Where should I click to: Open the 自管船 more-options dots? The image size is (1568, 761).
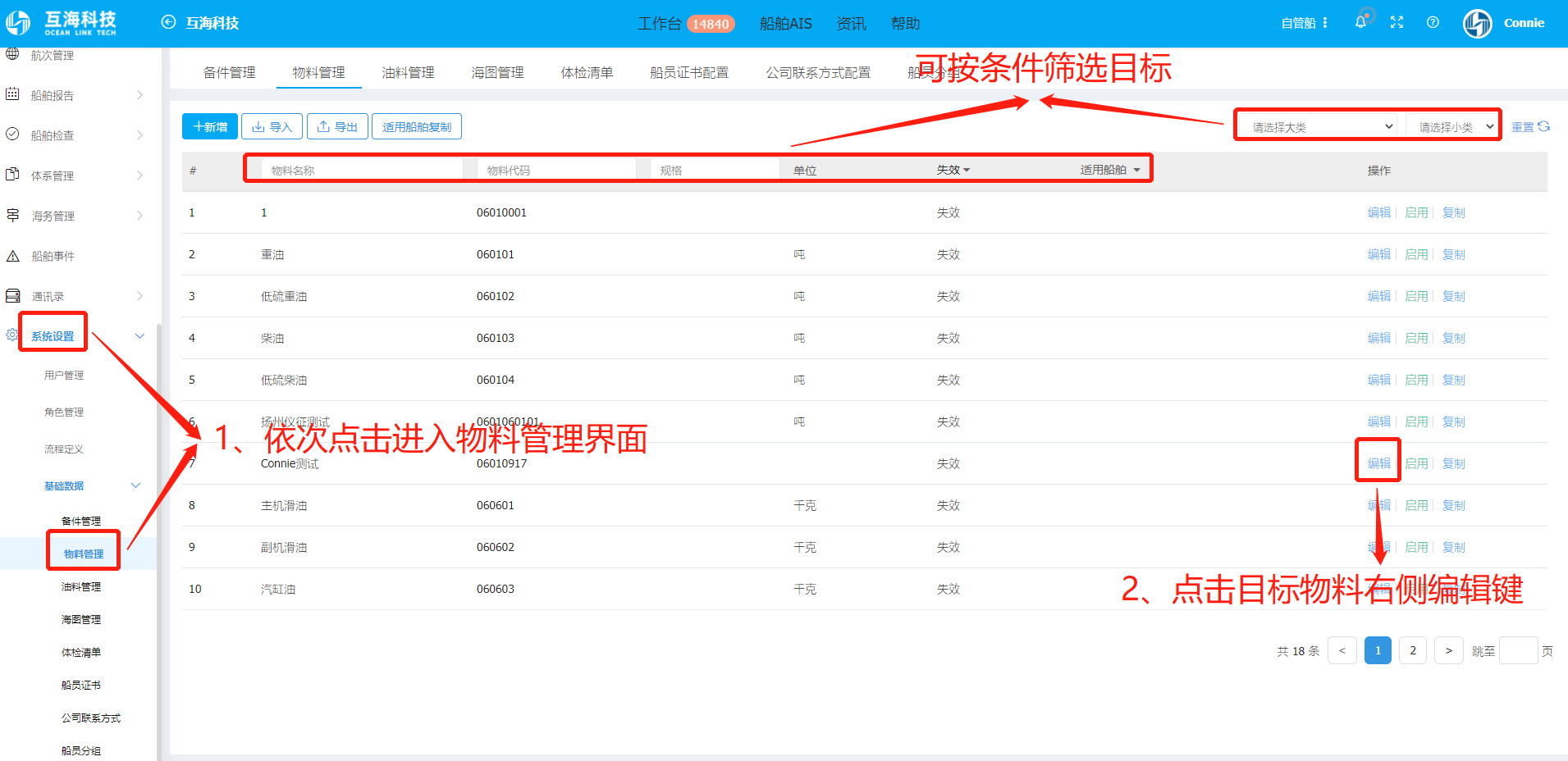pyautogui.click(x=1324, y=23)
